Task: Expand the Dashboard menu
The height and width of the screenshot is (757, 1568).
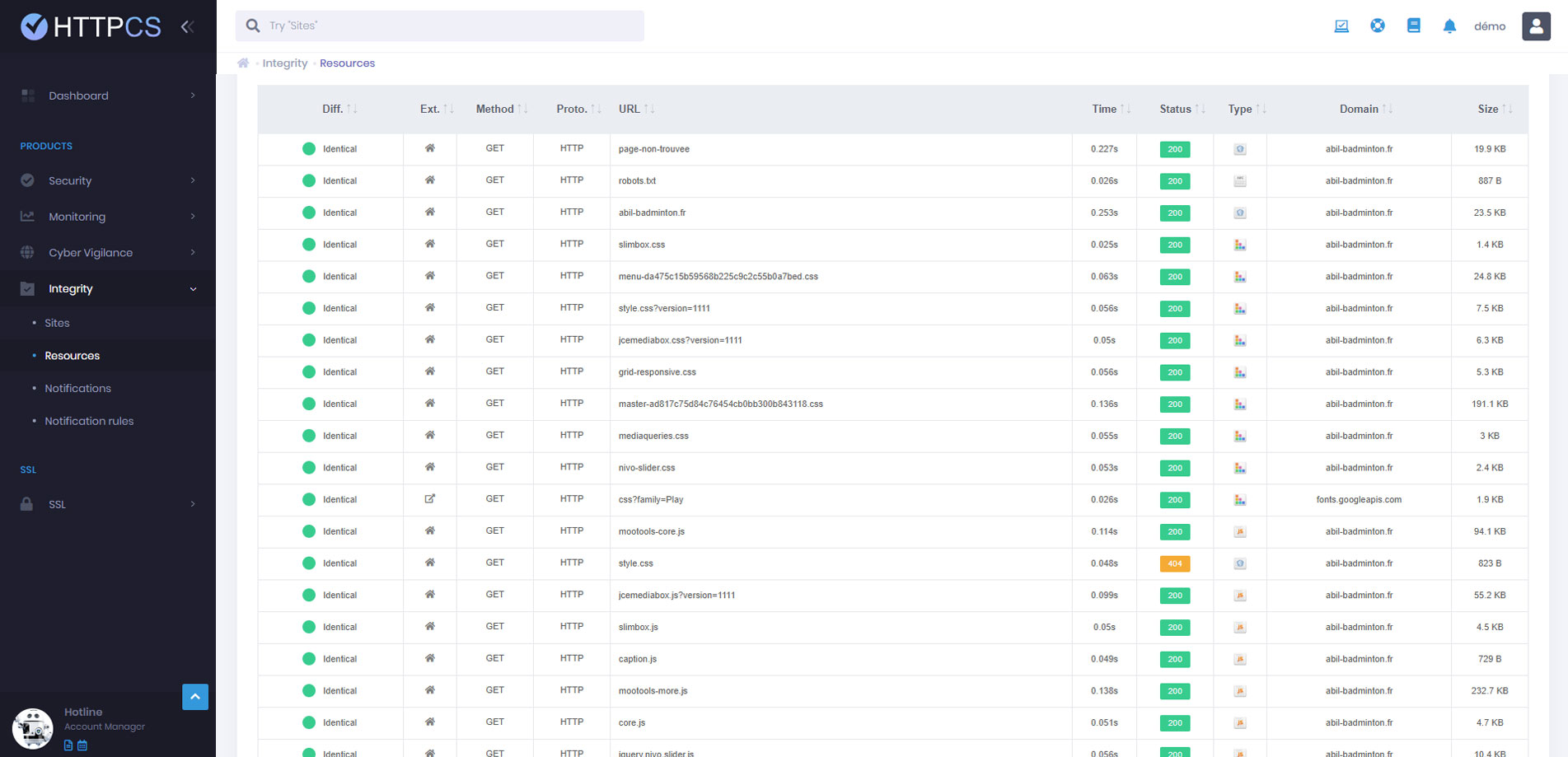Action: (x=108, y=96)
